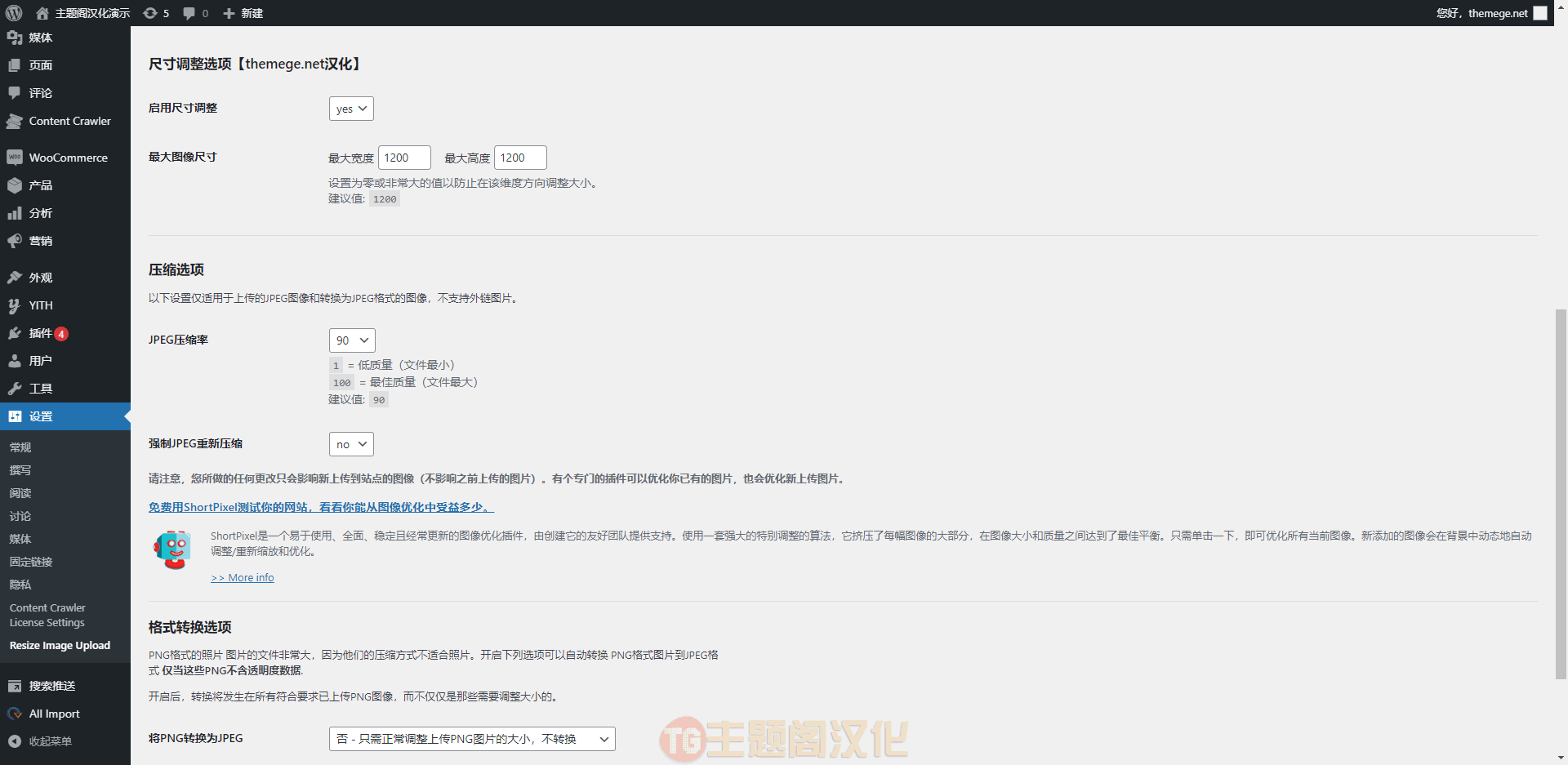Open the site home icon 主题阁汉化演示
This screenshot has height=765, width=1568.
click(x=42, y=13)
